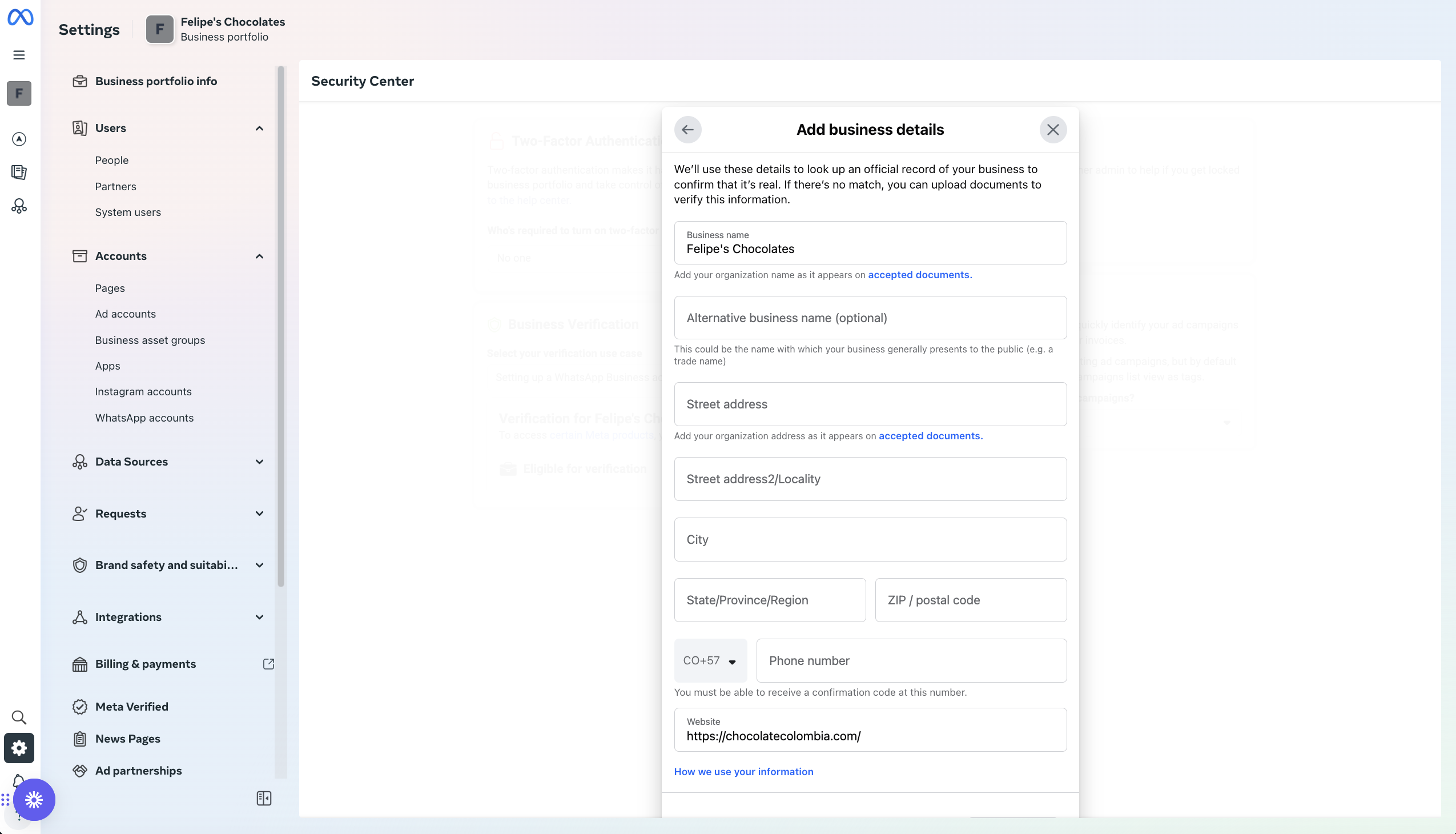This screenshot has height=834, width=1456.
Task: Open Meta Verified settings
Action: coord(132,707)
